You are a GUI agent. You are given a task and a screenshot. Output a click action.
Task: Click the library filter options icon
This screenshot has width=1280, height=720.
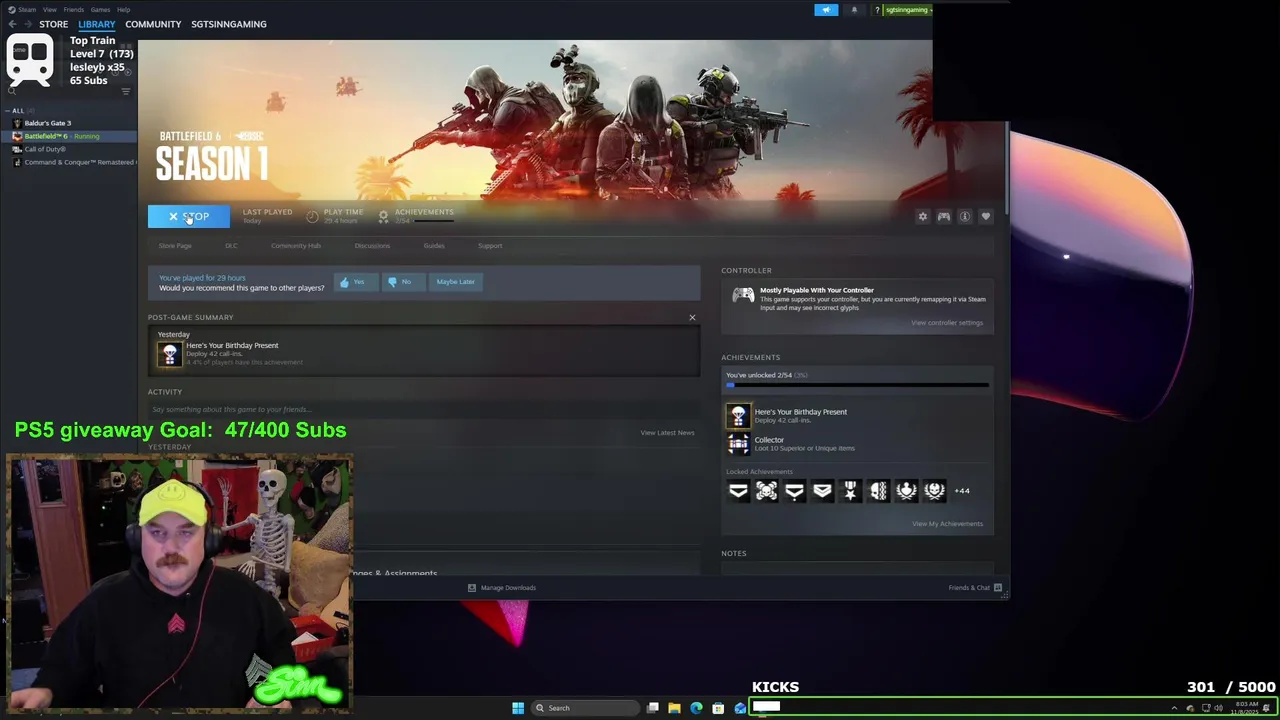pyautogui.click(x=126, y=91)
